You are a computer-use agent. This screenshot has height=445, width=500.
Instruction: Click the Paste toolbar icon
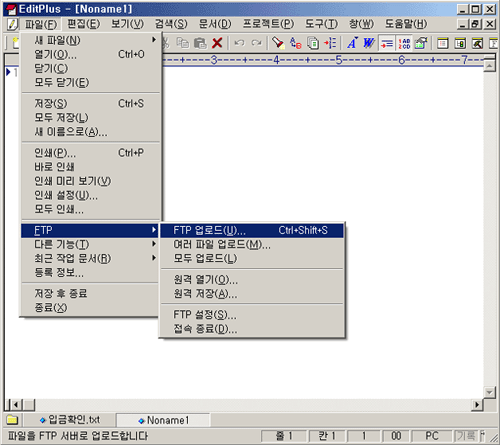pyautogui.click(x=200, y=43)
